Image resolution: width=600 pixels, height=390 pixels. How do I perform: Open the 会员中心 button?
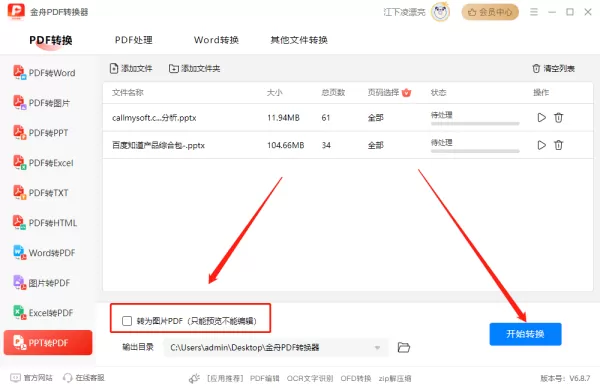490,12
